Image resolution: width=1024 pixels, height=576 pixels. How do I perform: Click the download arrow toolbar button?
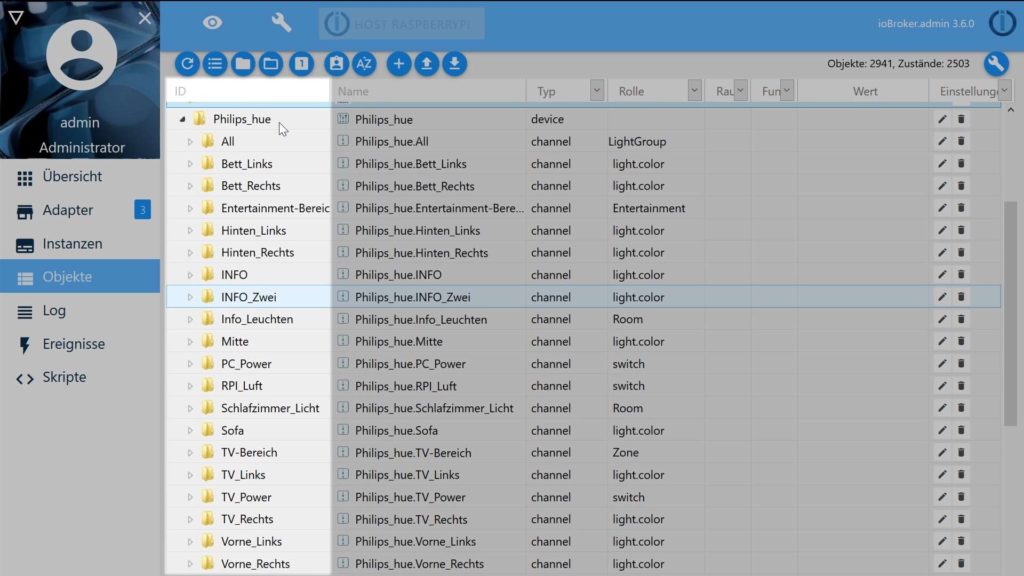coord(455,63)
